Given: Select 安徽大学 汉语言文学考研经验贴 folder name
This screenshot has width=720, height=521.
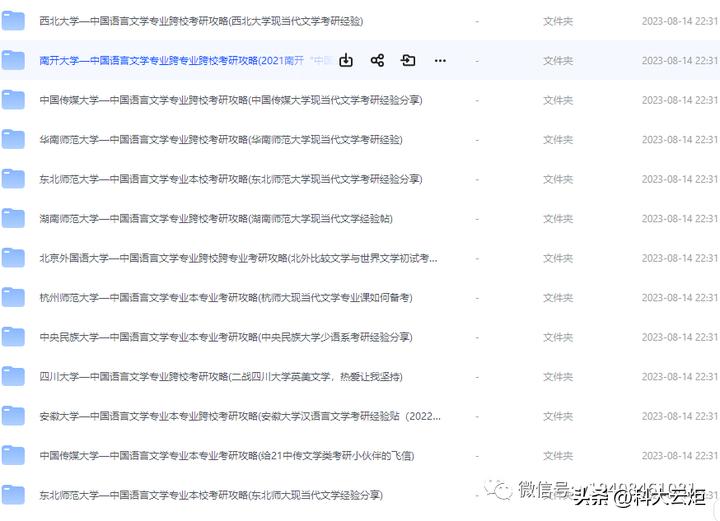Looking at the screenshot, I should 240,416.
